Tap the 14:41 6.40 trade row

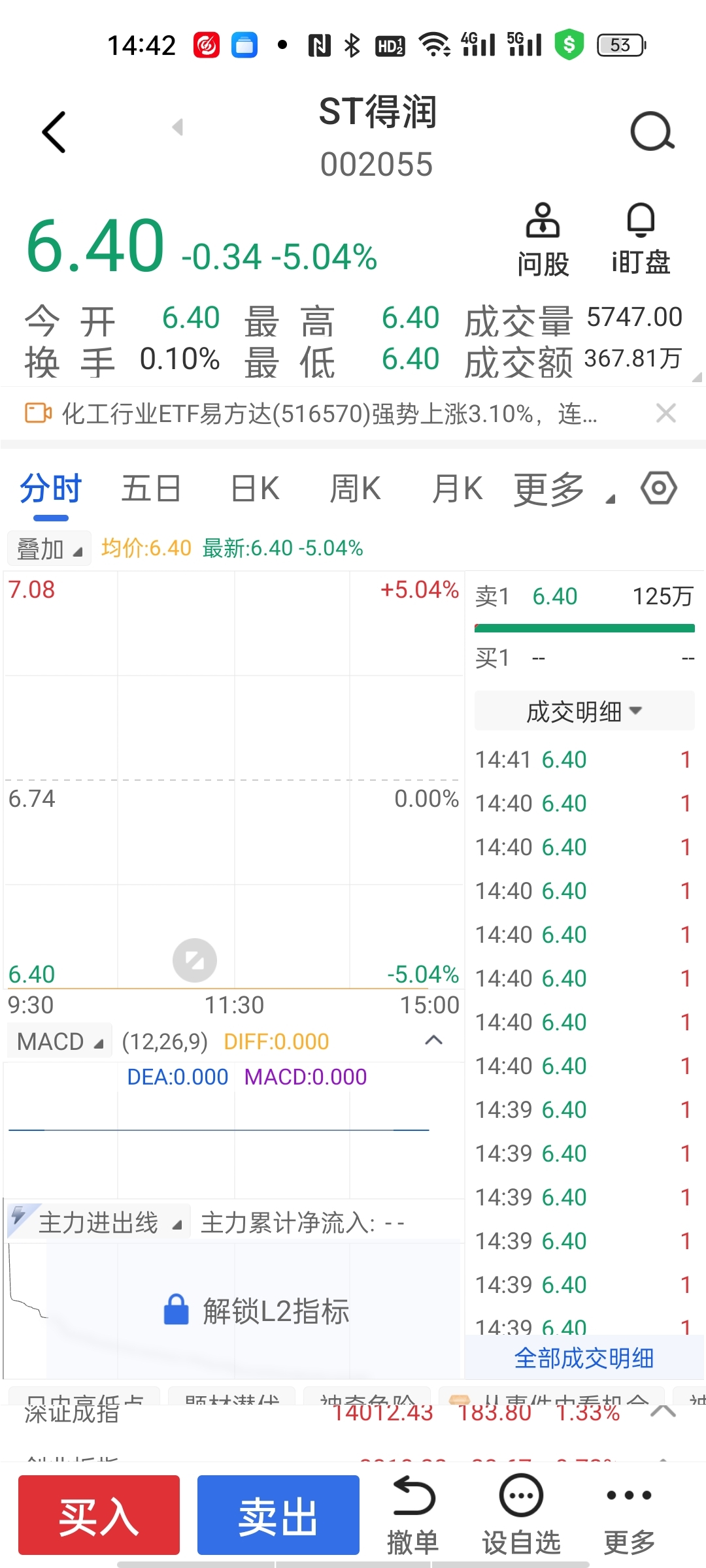point(583,760)
